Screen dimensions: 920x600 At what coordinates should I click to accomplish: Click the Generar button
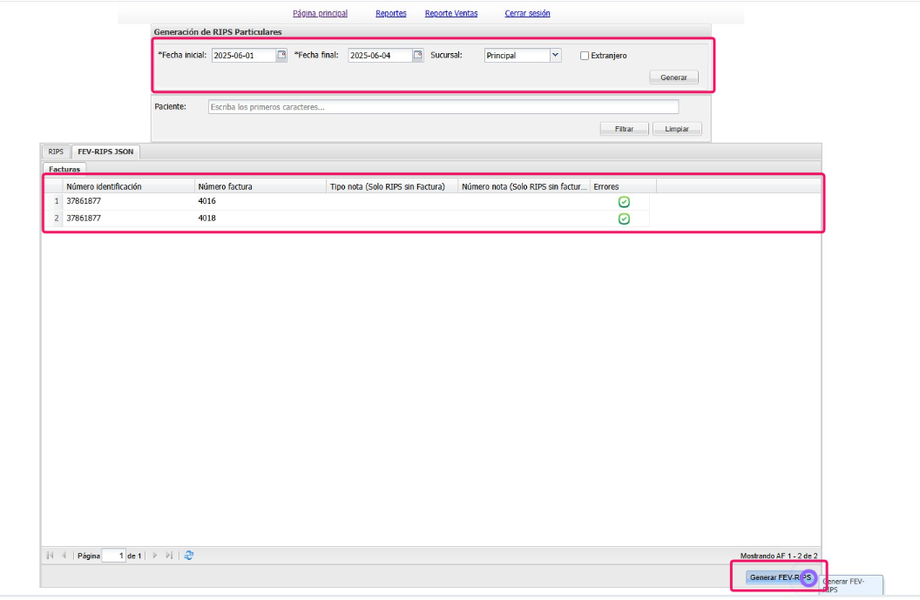coord(674,77)
